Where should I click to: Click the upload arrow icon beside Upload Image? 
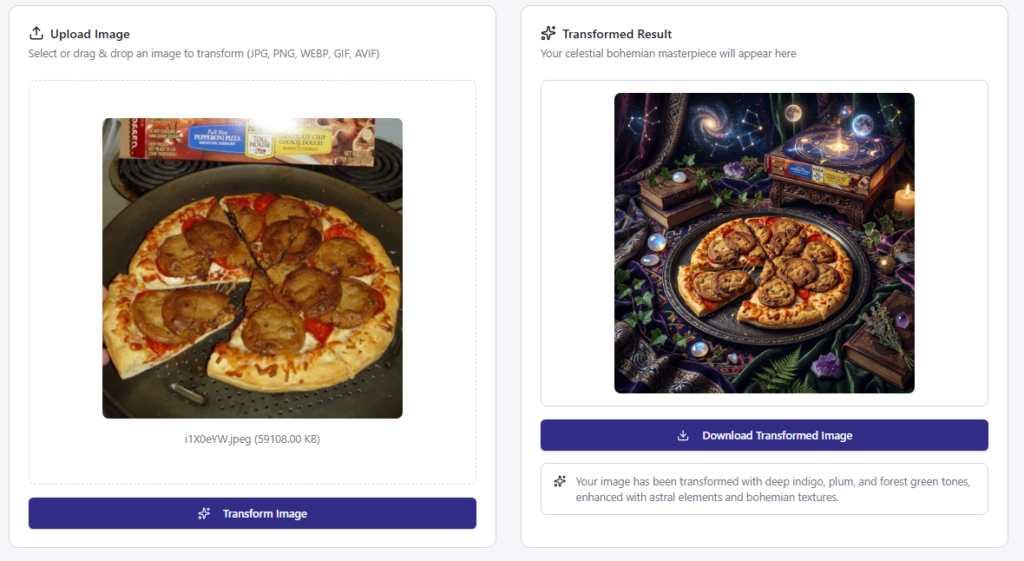[x=36, y=34]
